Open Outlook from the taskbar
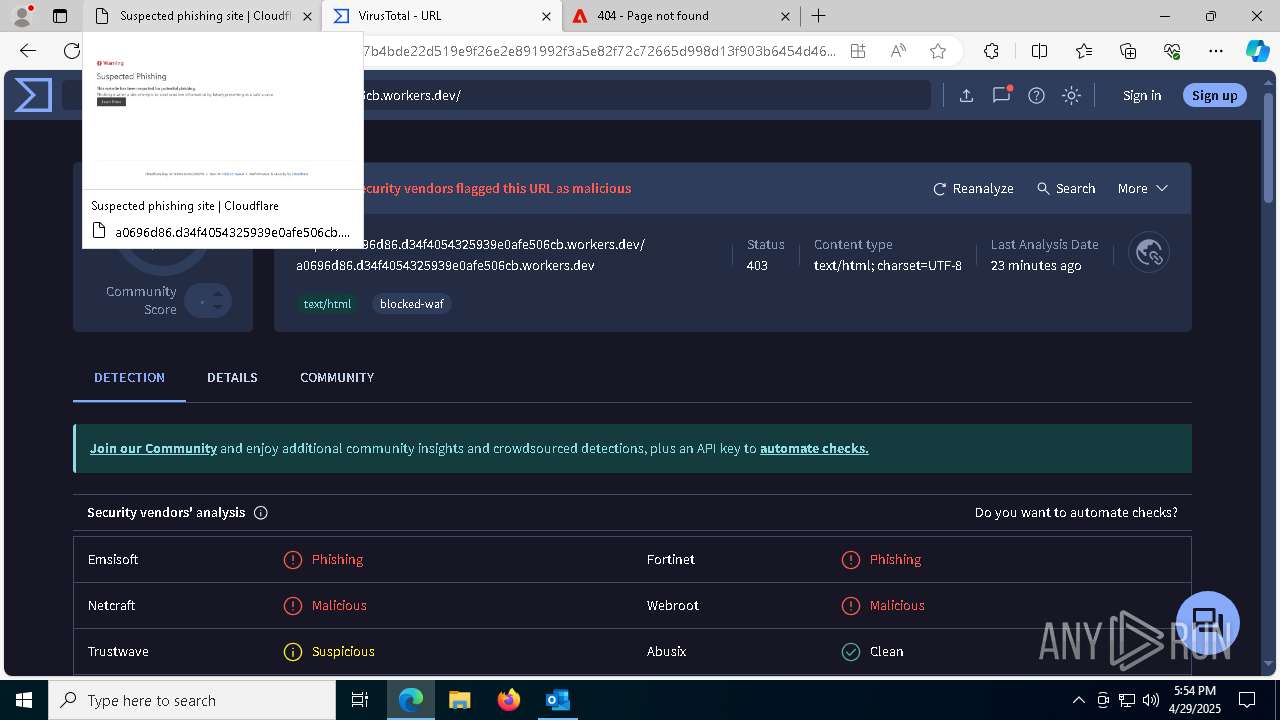The height and width of the screenshot is (720, 1280). pos(557,700)
